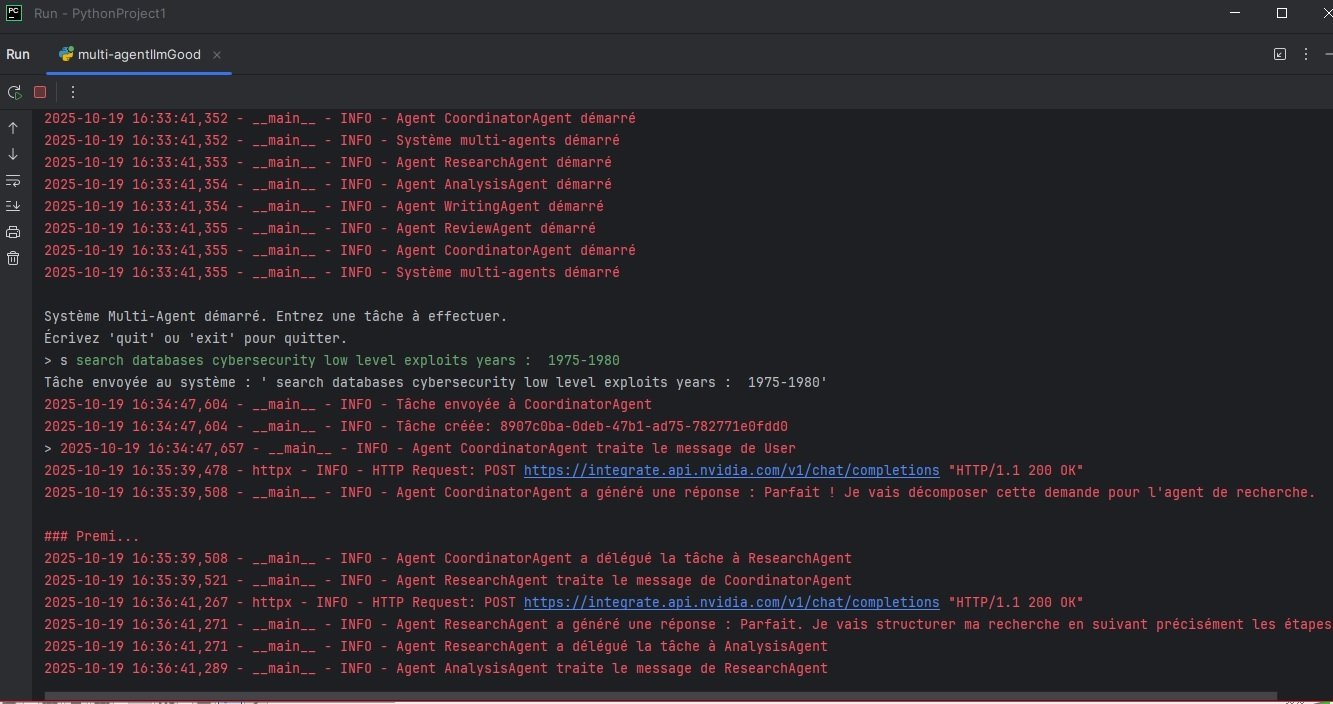The width and height of the screenshot is (1333, 704).
Task: Stop the running process
Action: click(40, 92)
